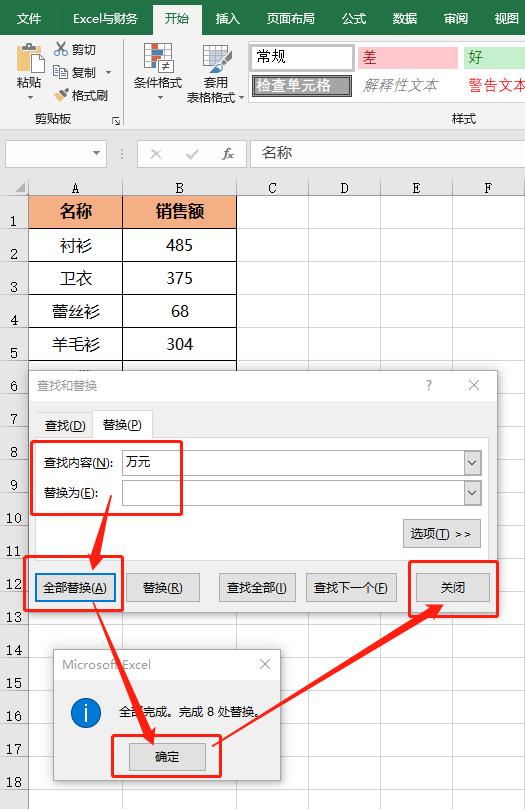Screen dimensions: 525x809
Task: Select column A header
Action: click(75, 188)
